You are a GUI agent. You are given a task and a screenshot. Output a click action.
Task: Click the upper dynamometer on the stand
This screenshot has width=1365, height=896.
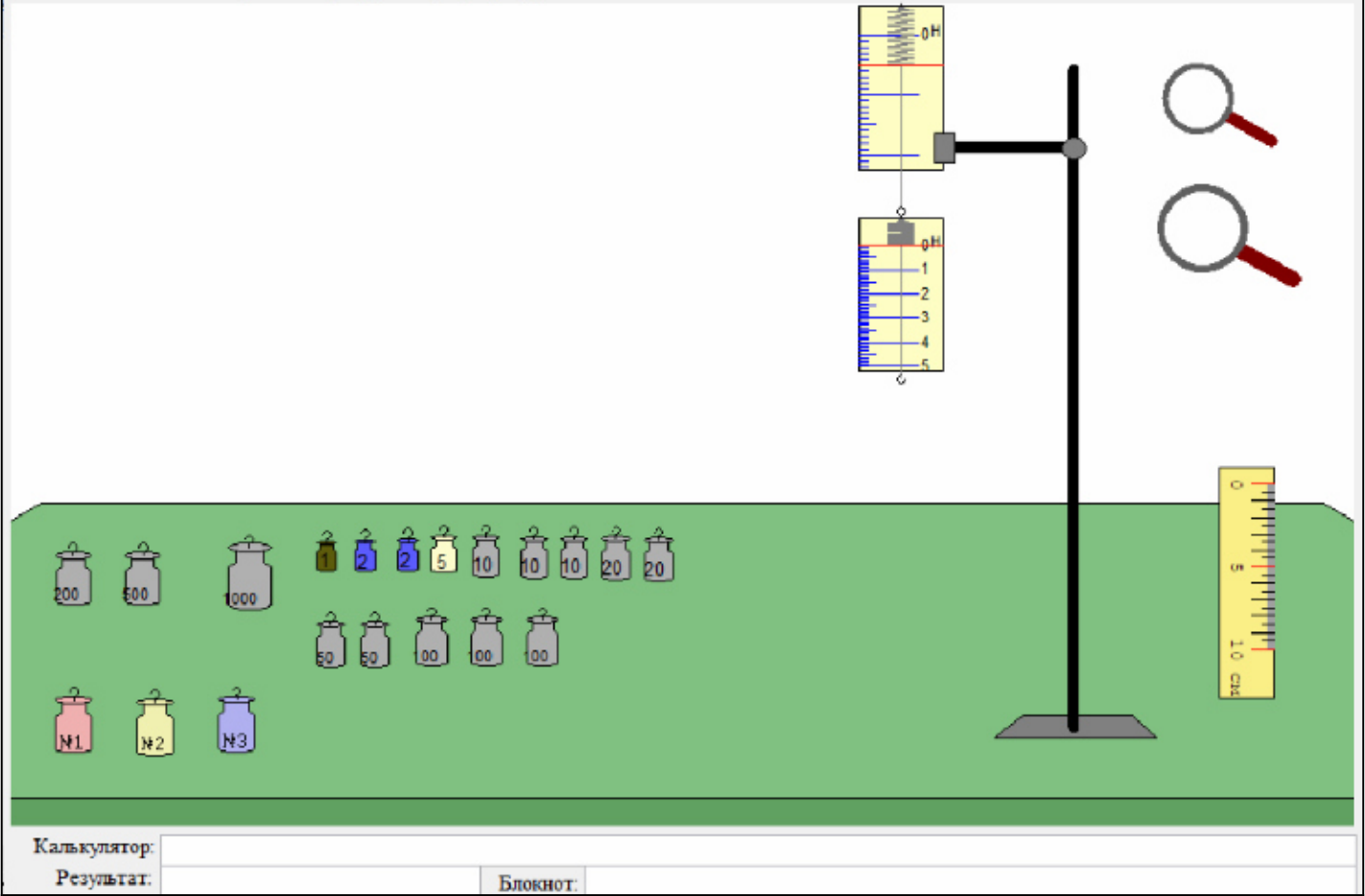point(901,88)
